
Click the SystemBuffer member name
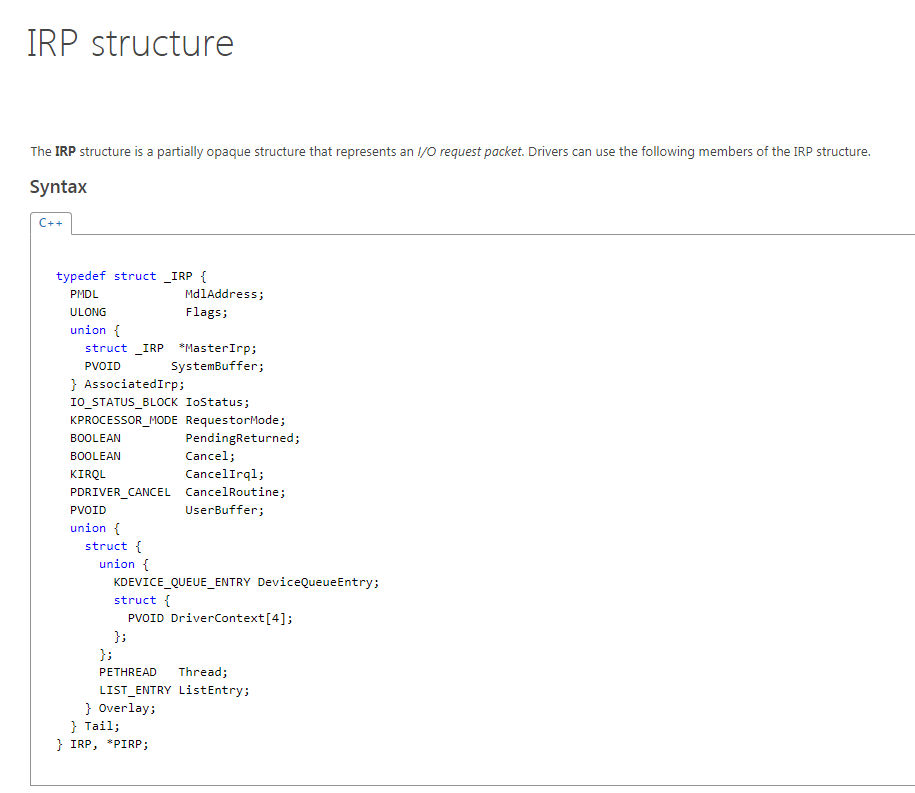217,366
